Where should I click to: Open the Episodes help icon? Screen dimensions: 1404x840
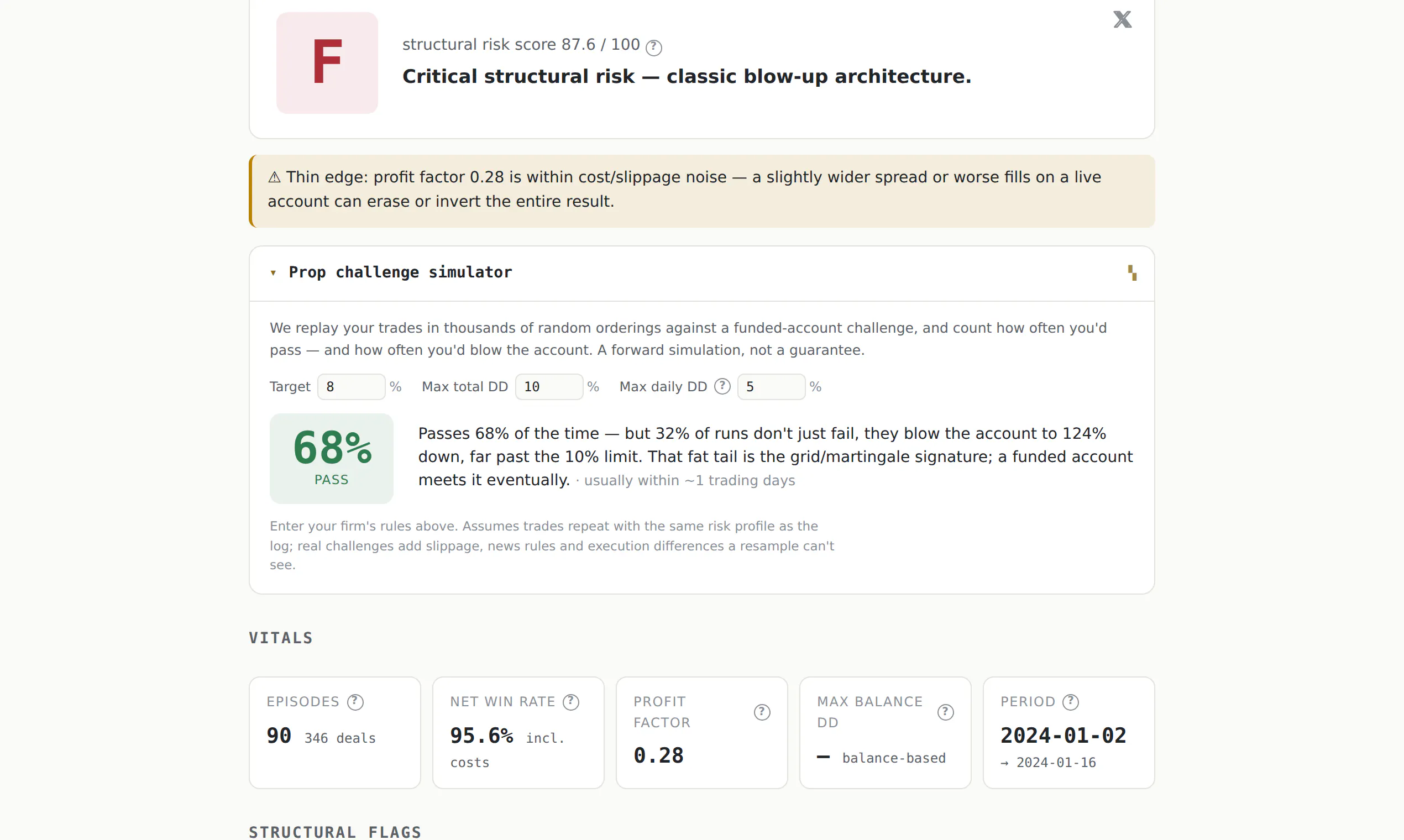pos(355,702)
